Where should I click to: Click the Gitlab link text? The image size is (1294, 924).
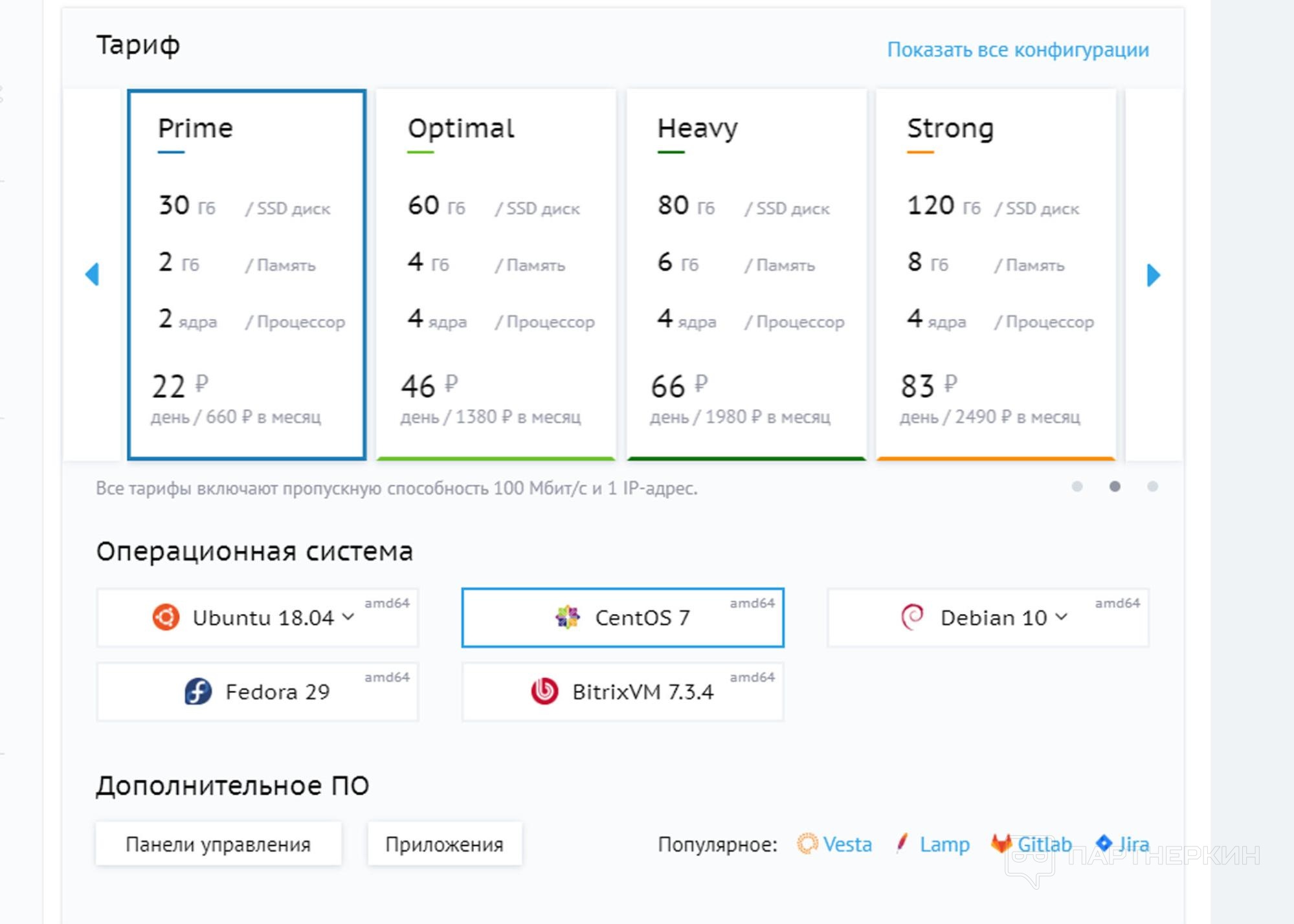pos(1045,844)
